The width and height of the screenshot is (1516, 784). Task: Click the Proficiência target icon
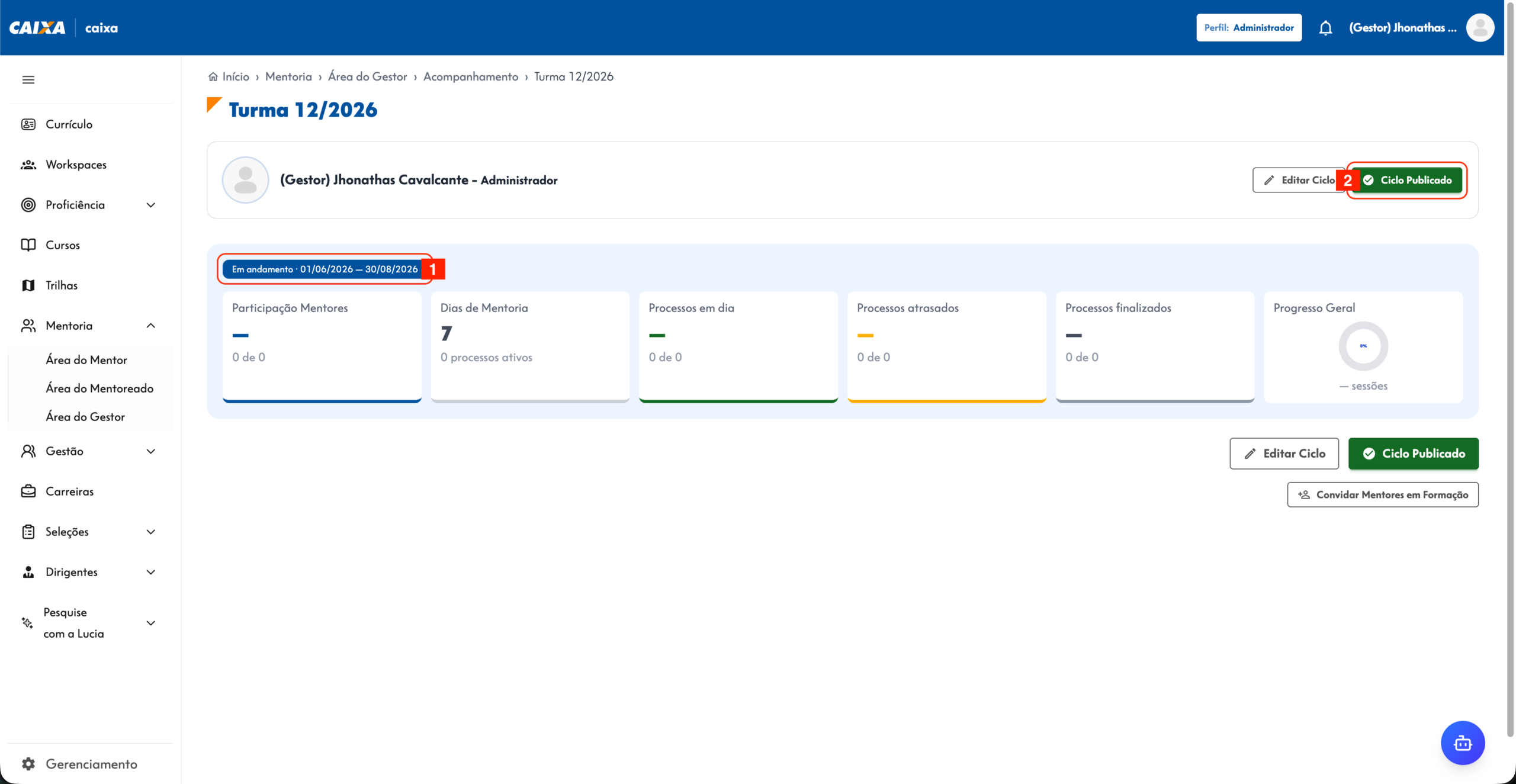click(x=28, y=205)
